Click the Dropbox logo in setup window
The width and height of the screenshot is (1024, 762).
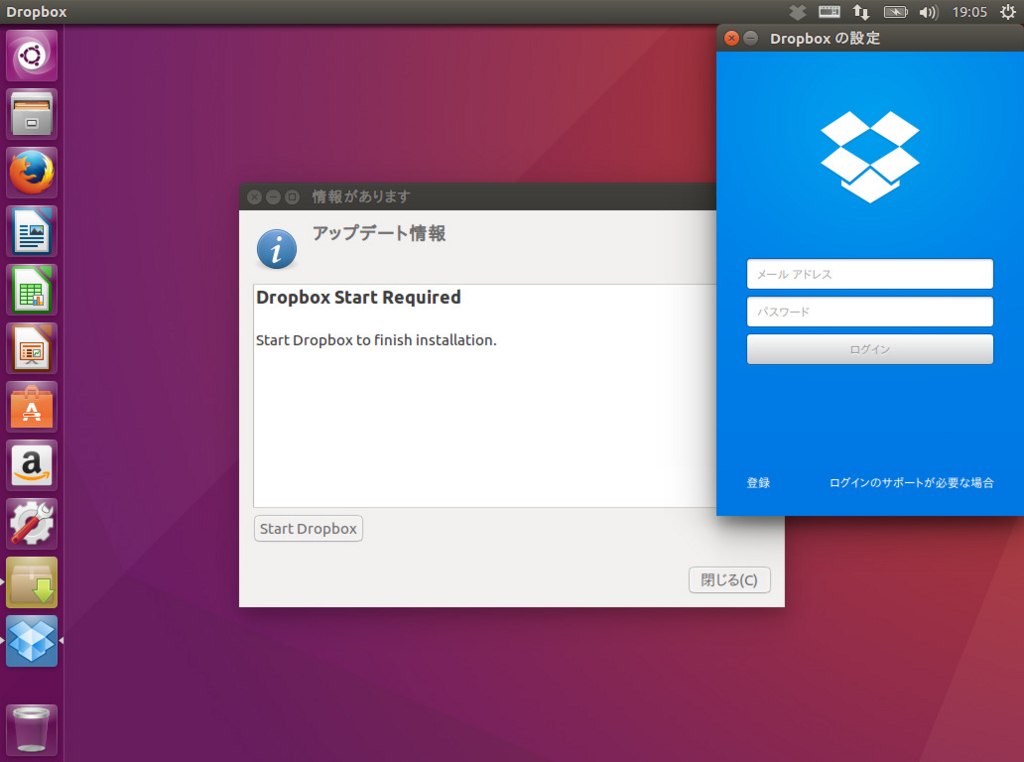click(870, 157)
